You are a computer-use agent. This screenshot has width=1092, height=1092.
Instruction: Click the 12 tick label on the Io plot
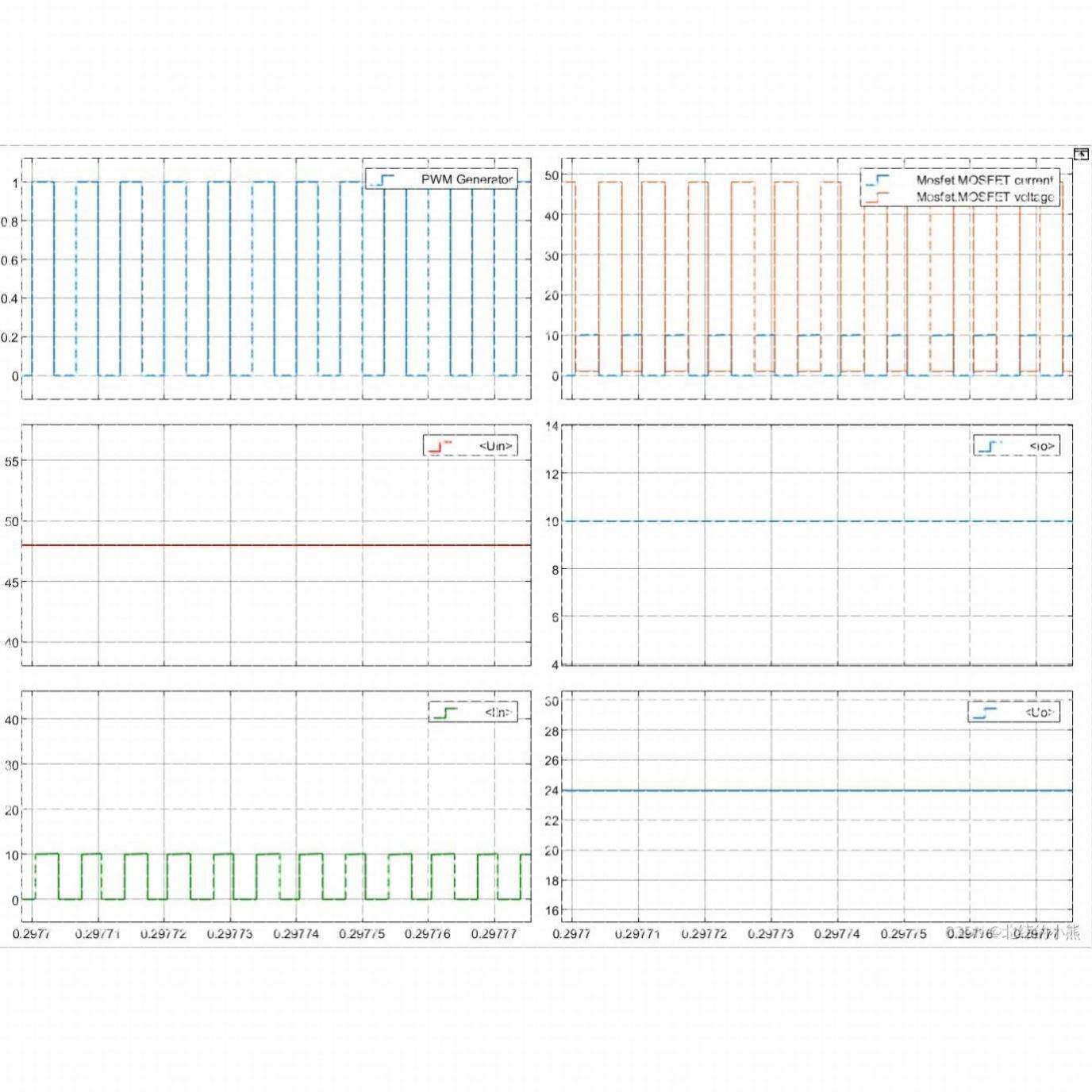[x=552, y=474]
